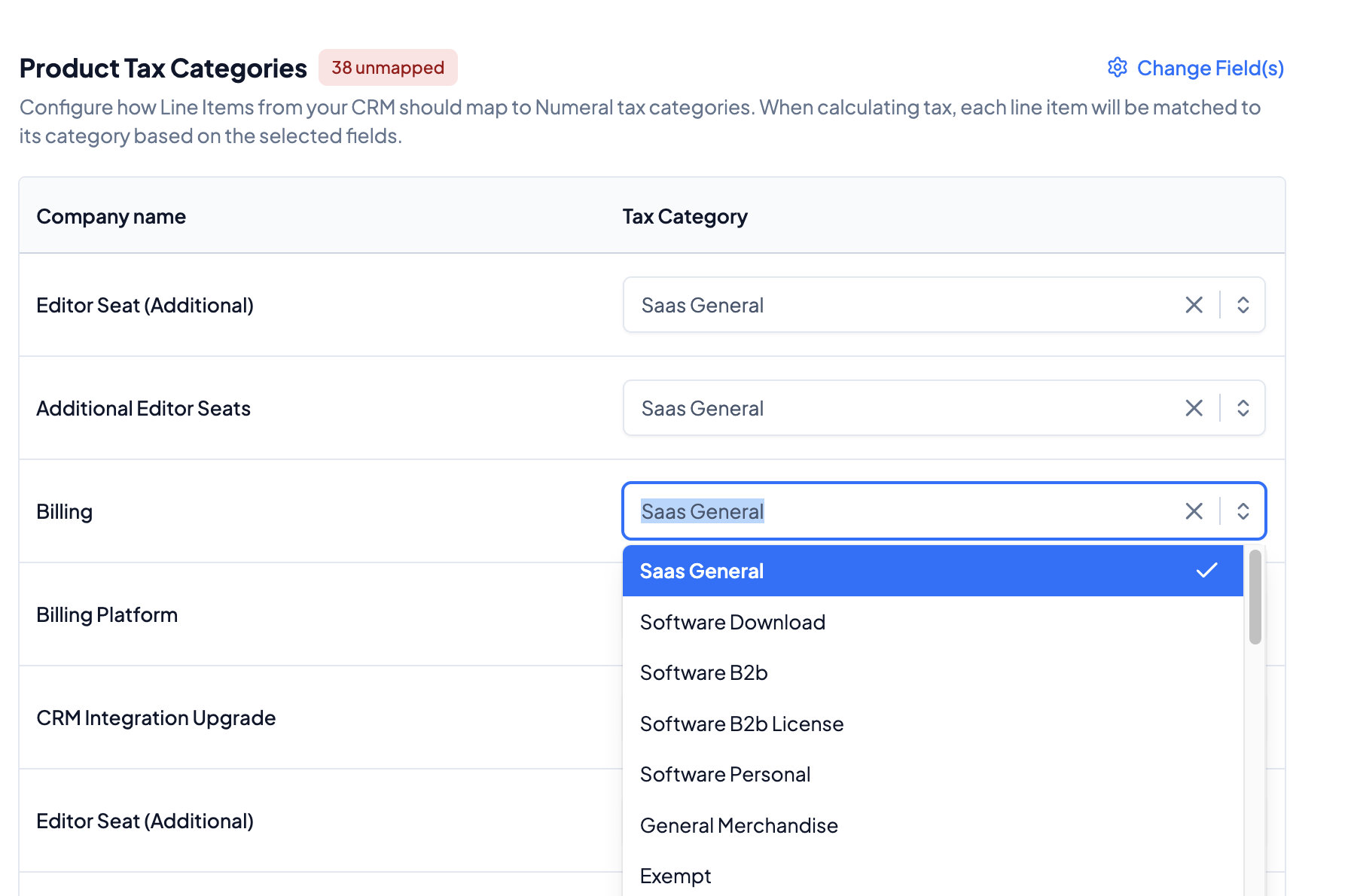The image size is (1348, 896).
Task: Click the checkmark on the selected Saas General option
Action: (x=1207, y=570)
